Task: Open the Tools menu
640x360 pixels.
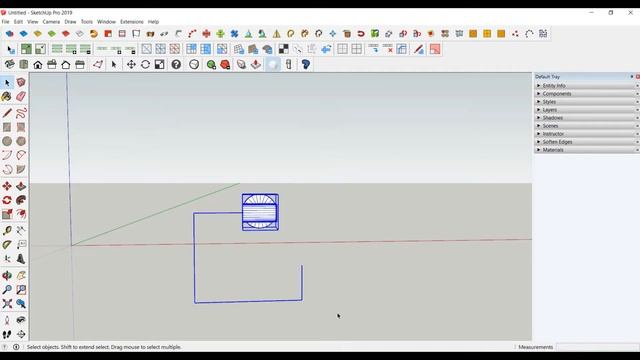Action: (87, 22)
